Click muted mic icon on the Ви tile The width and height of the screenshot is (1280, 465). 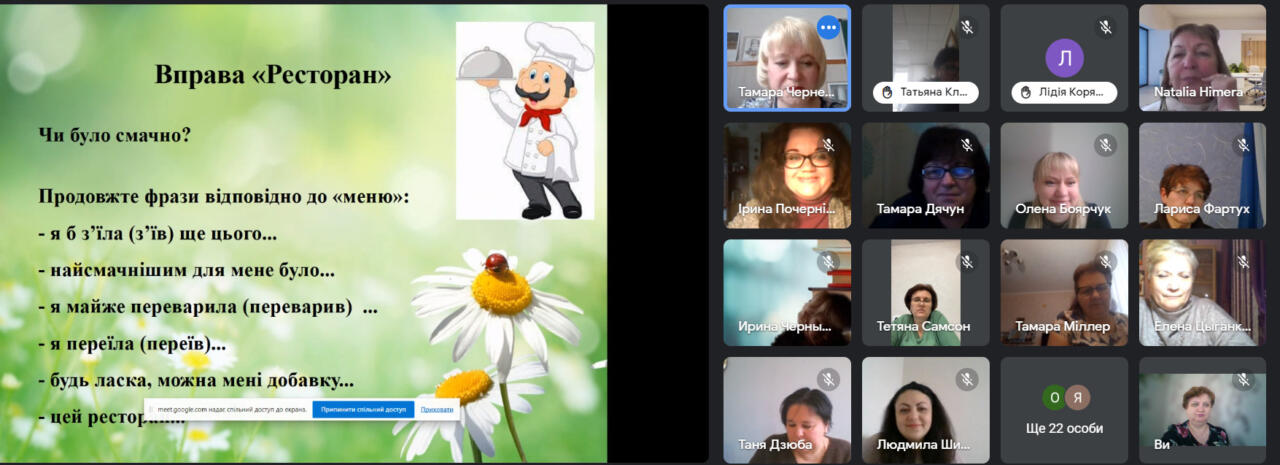point(1243,379)
